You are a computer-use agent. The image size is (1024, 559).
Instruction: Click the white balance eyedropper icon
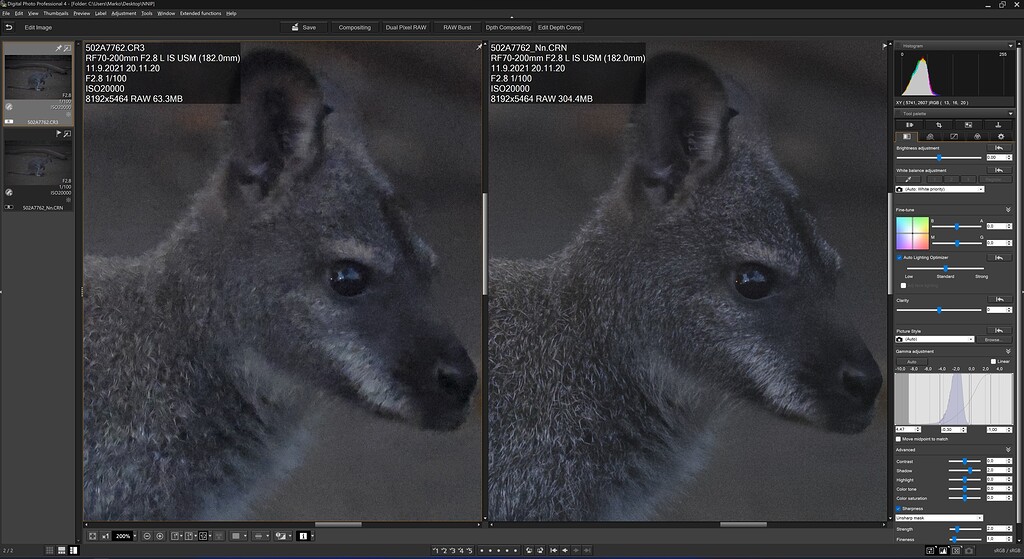click(908, 178)
